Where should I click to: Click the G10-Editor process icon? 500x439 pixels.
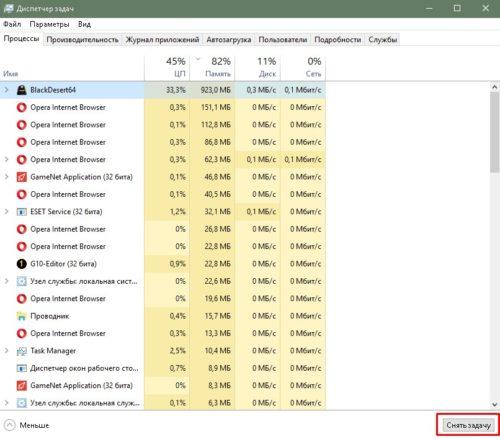[22, 264]
